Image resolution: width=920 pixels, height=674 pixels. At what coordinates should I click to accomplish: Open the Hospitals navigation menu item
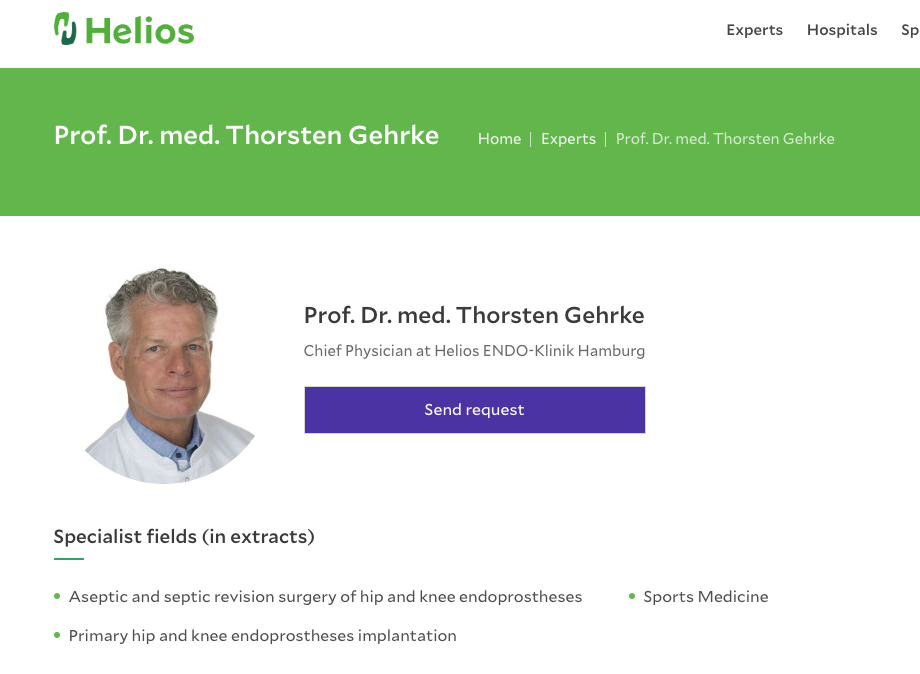click(841, 30)
